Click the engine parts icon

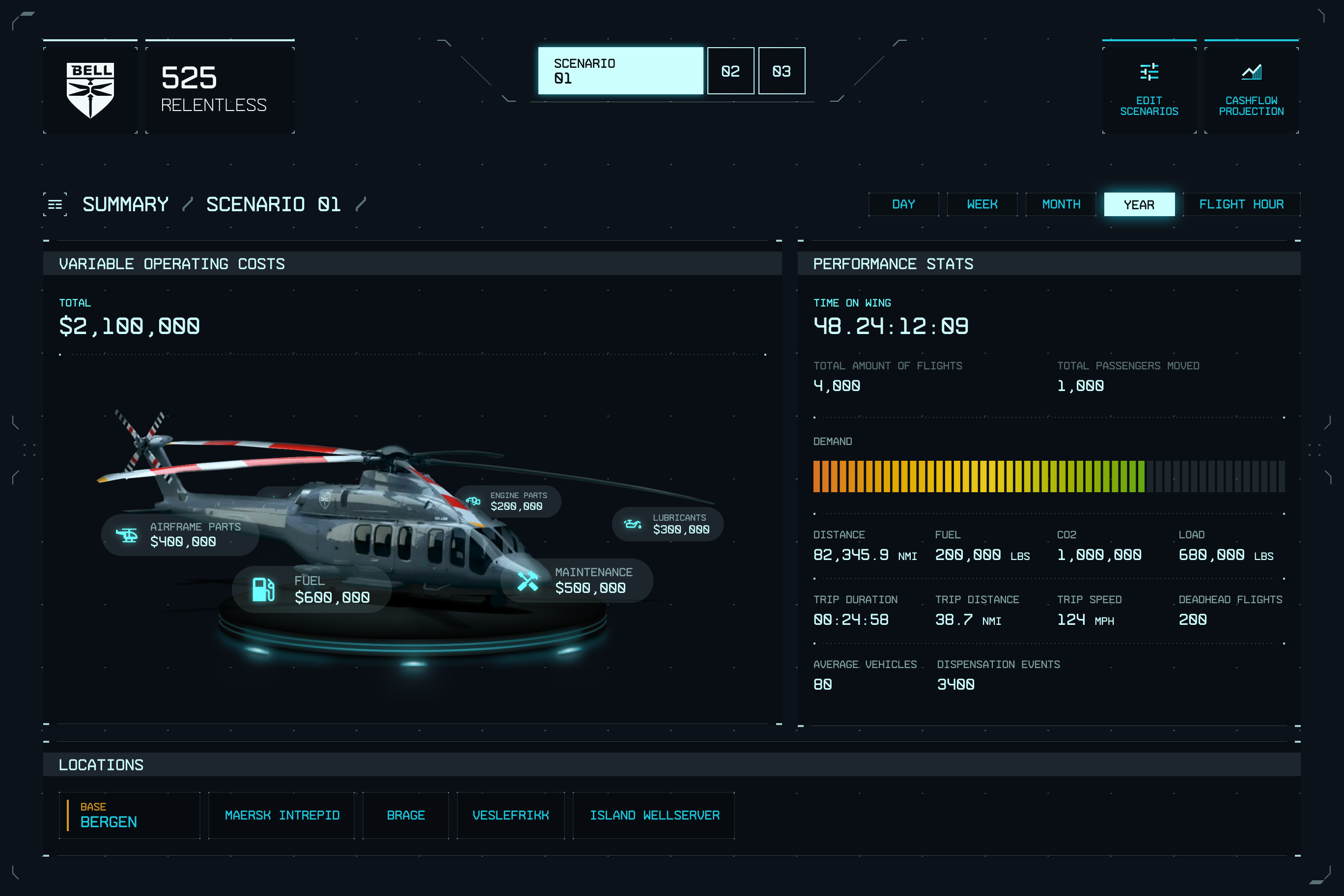click(473, 501)
